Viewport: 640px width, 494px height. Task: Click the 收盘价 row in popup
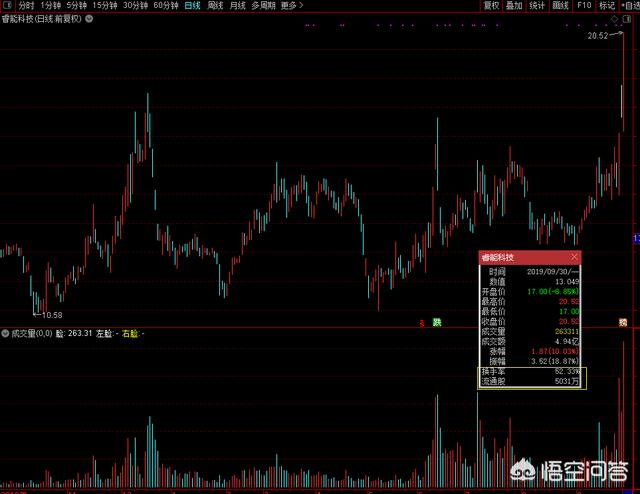[530, 321]
